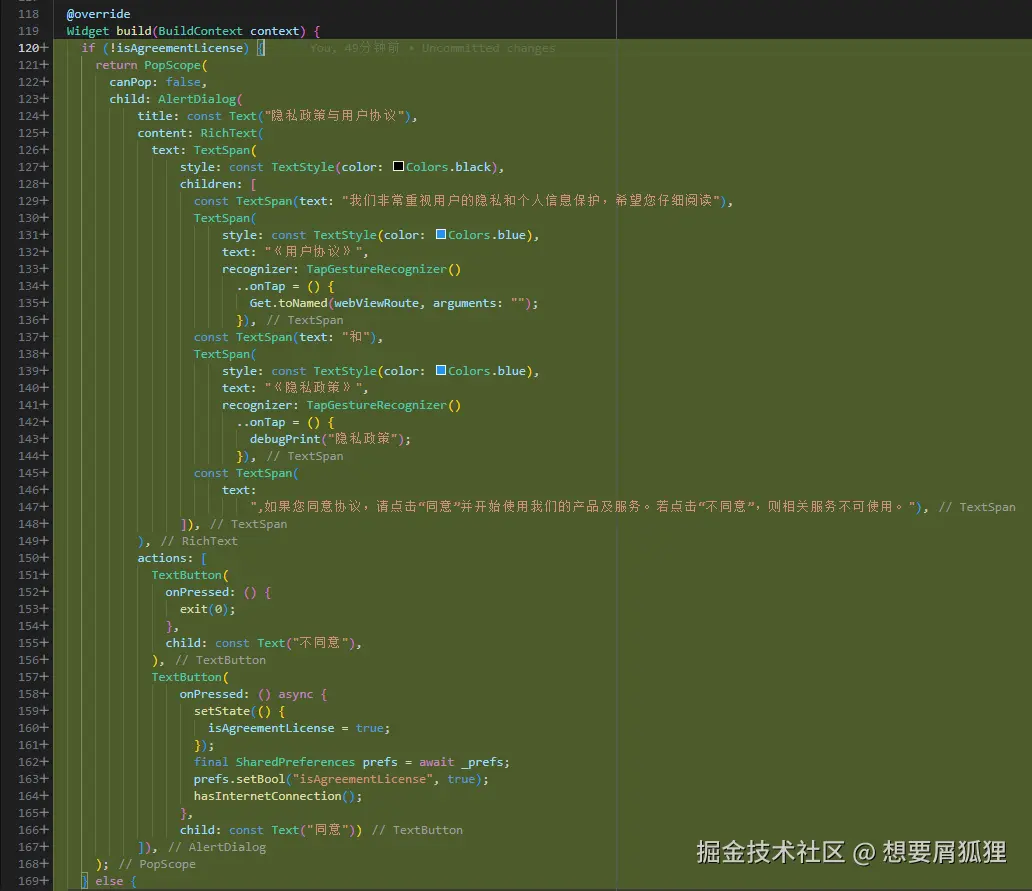Click the 'Uncommitted changes' blame annotation
1032x891 pixels.
point(488,48)
